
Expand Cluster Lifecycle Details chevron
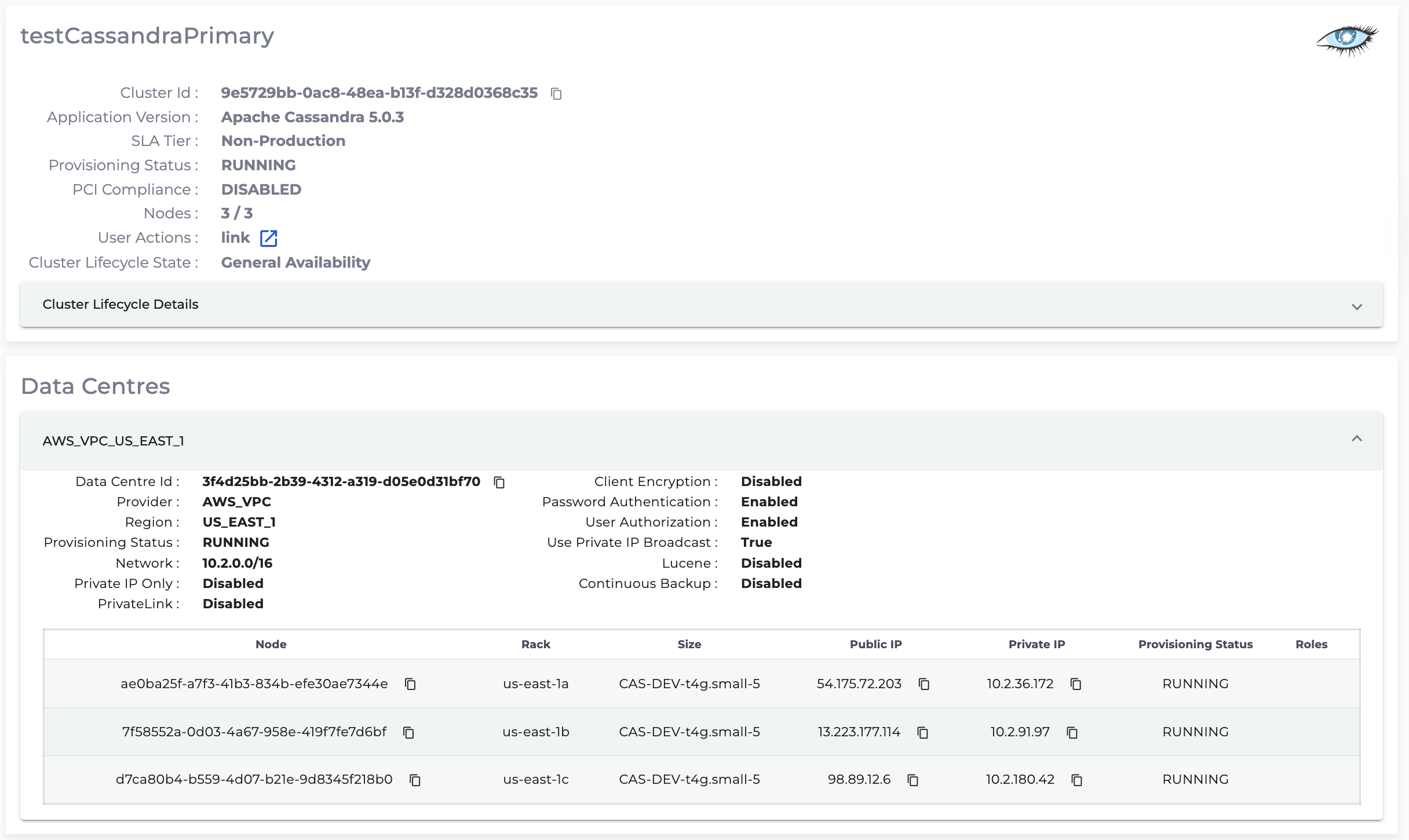1357,306
